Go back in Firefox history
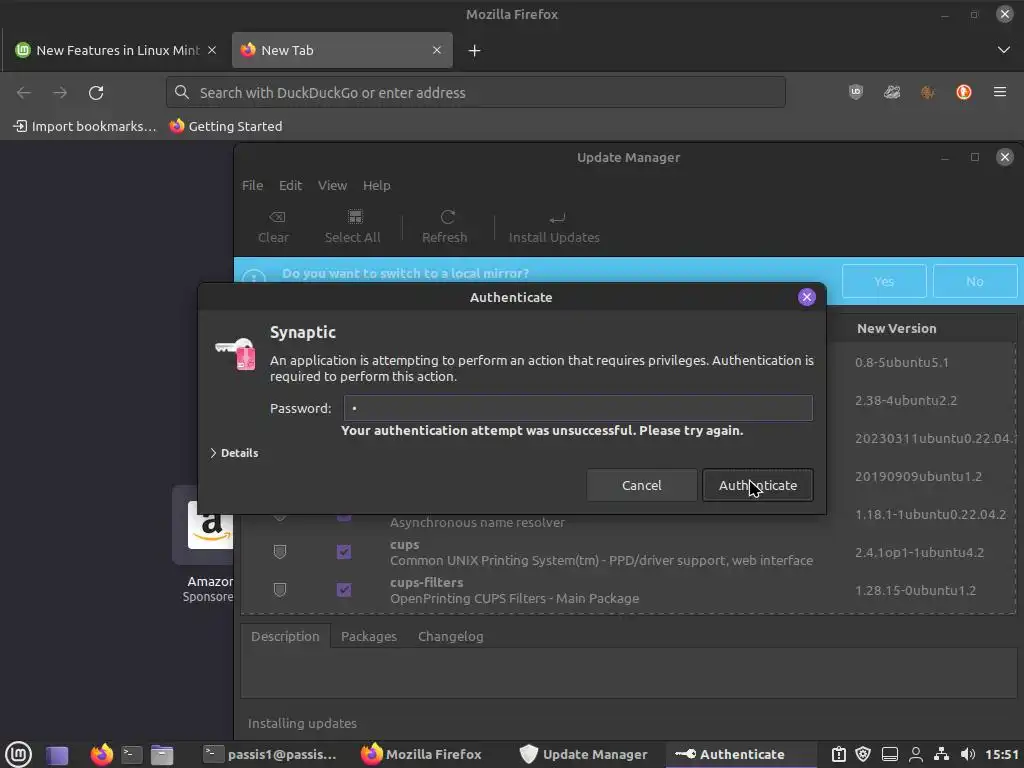 coord(24,93)
